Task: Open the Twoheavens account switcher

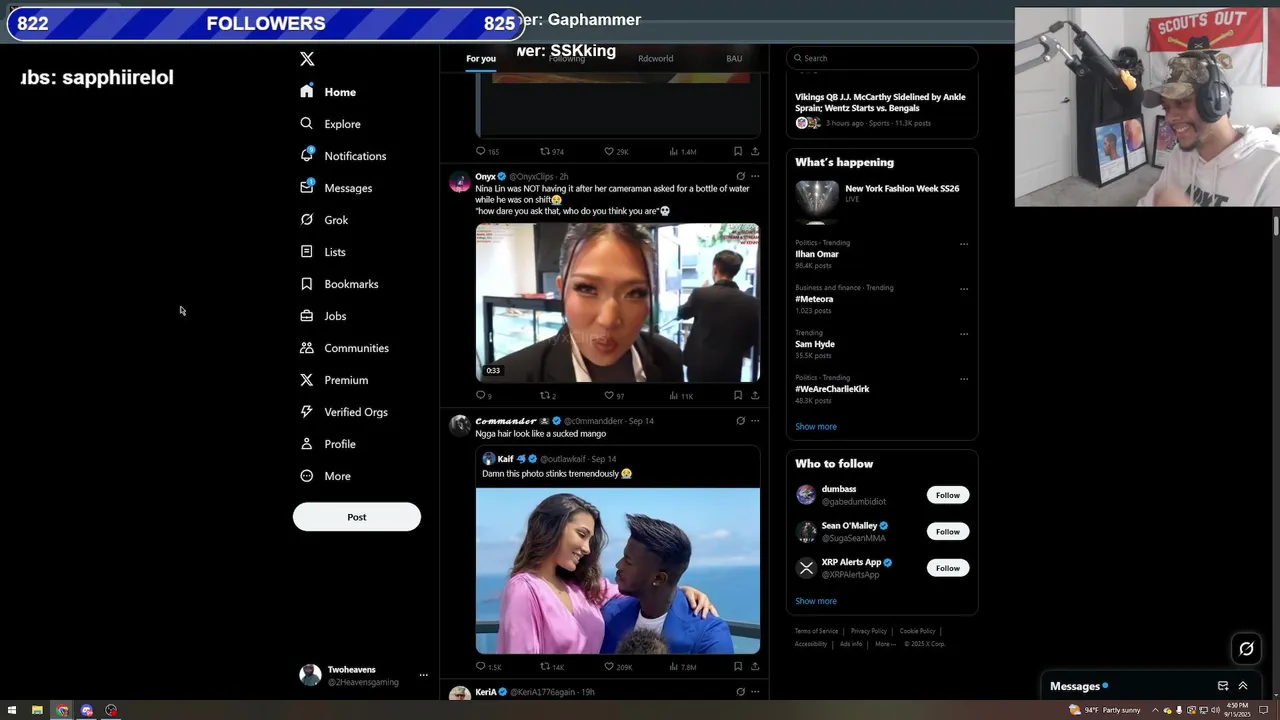Action: [365, 675]
